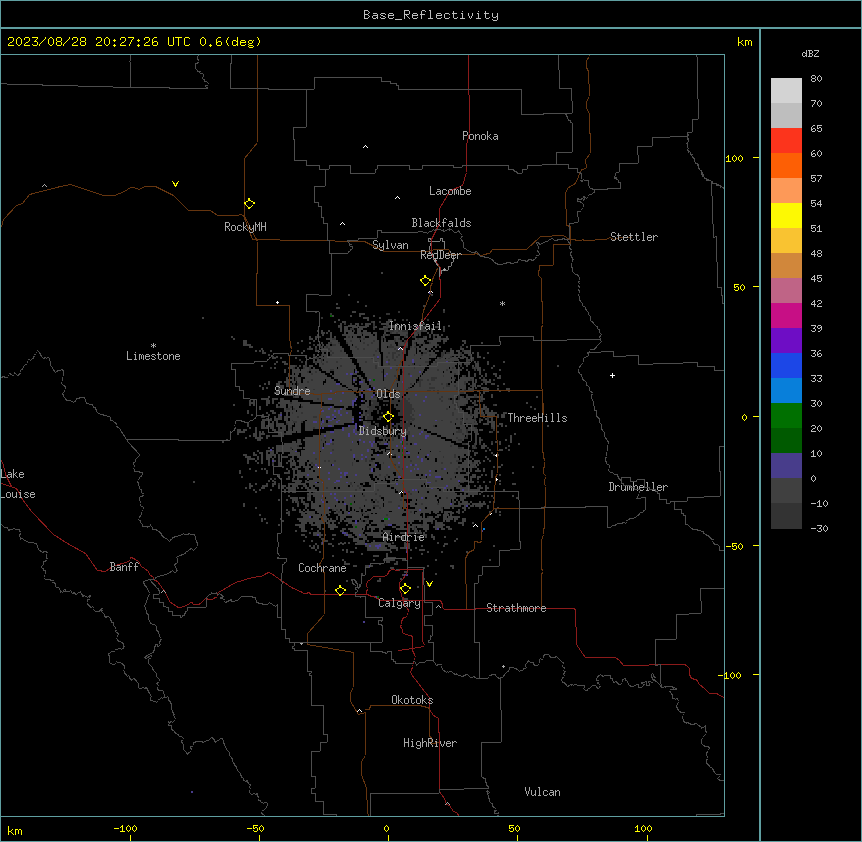The width and height of the screenshot is (862, 842).
Task: Pick the slate 0-10 dBZ legend swatch
Action: point(786,466)
